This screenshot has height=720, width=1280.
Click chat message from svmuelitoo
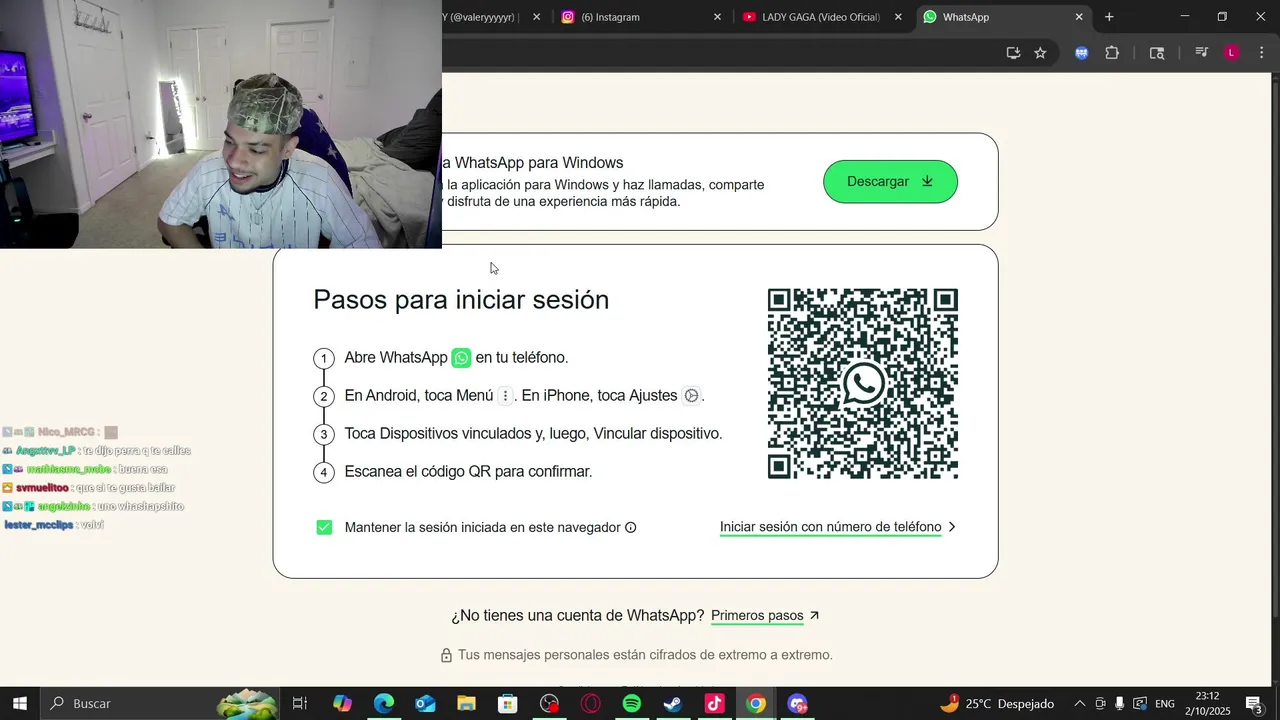coord(88,488)
